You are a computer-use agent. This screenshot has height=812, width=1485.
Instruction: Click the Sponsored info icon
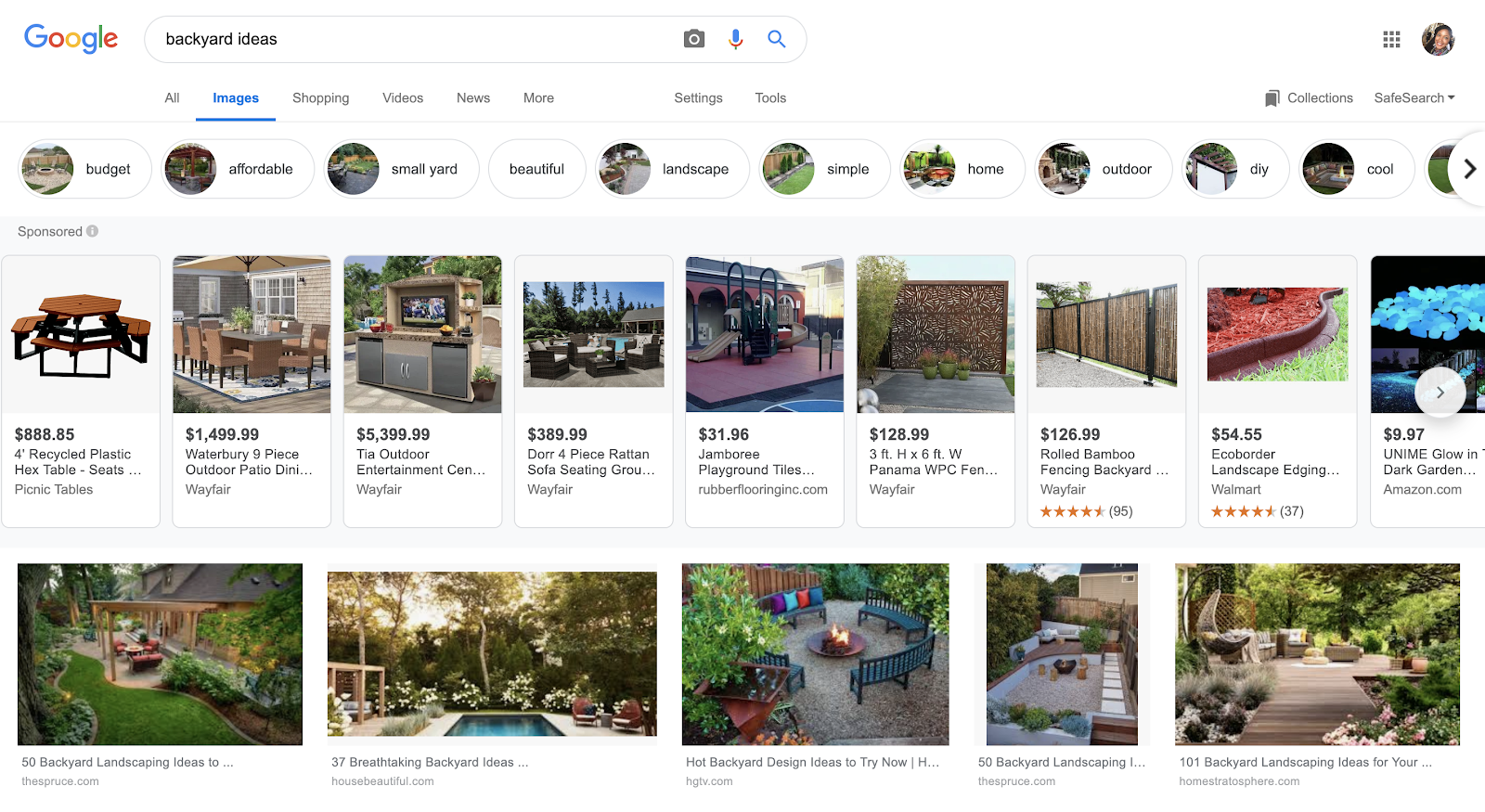click(93, 231)
